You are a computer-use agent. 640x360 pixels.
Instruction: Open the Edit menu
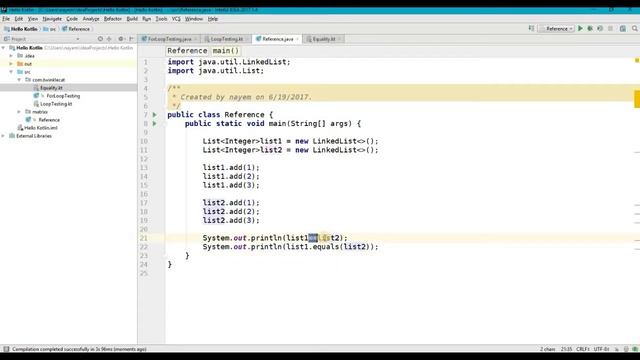click(19, 19)
